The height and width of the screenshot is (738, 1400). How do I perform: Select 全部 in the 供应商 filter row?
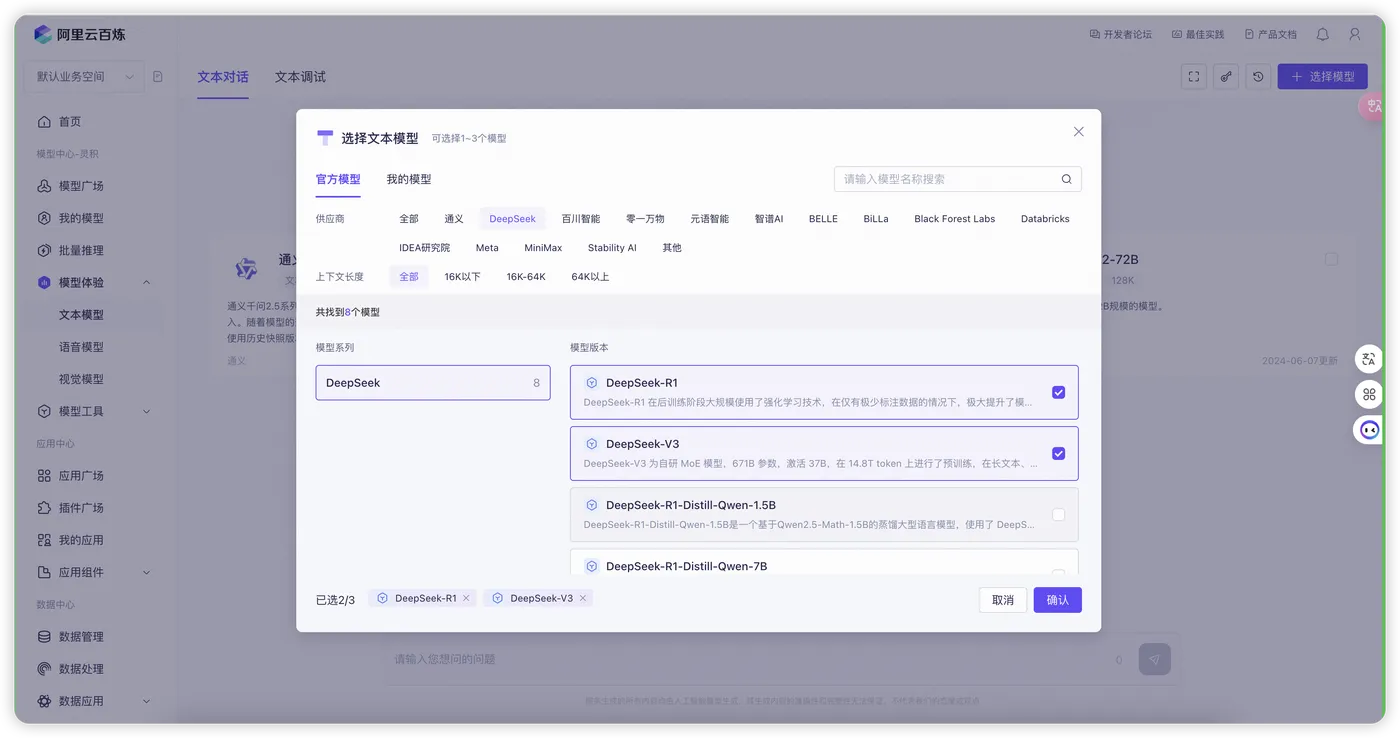(x=409, y=219)
